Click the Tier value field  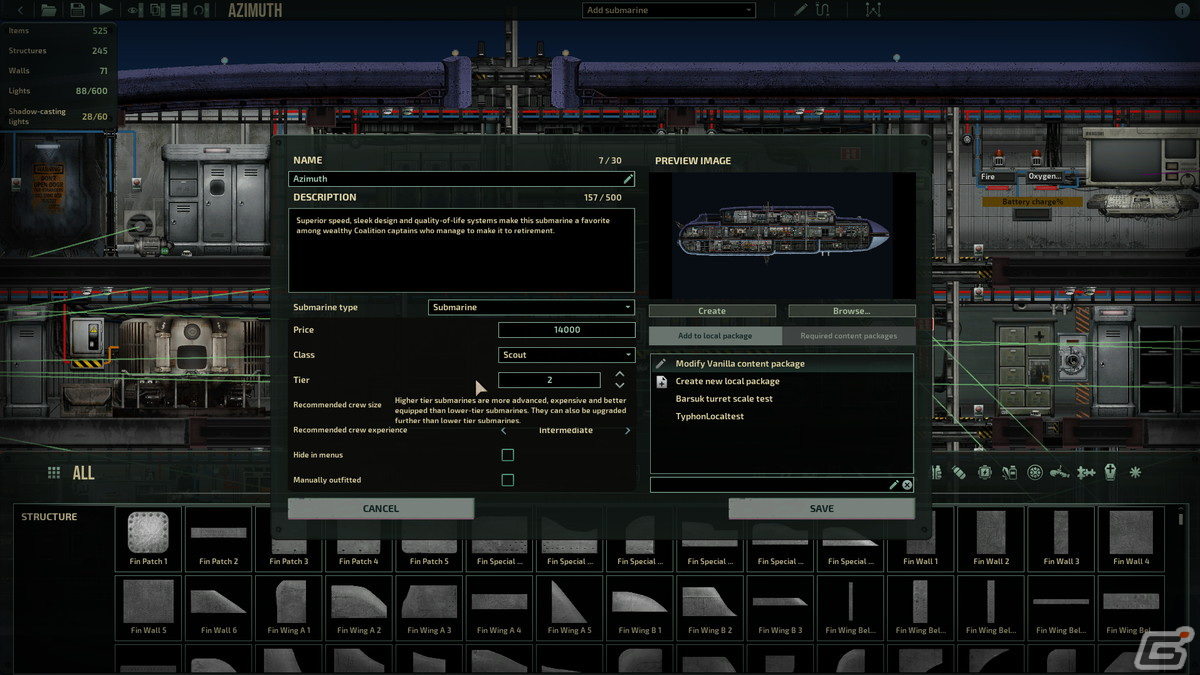coord(549,380)
